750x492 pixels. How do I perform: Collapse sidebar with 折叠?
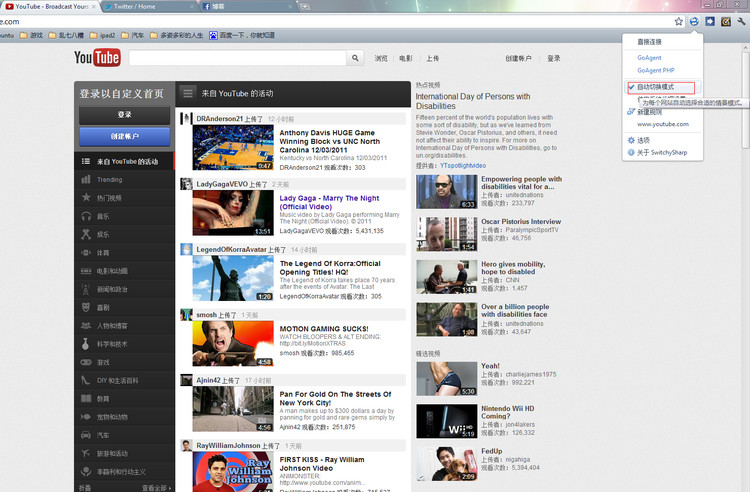coord(85,488)
